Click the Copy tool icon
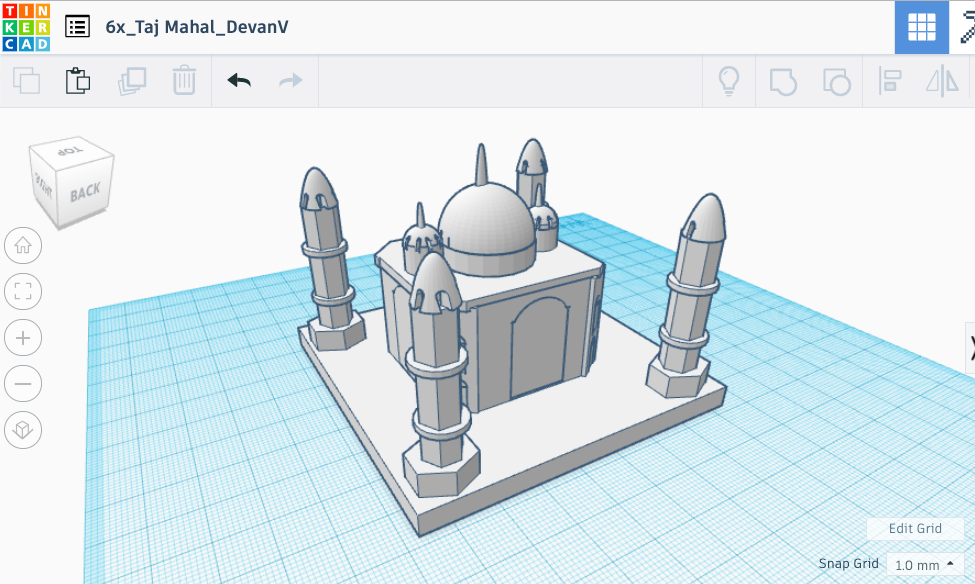 pyautogui.click(x=26, y=81)
